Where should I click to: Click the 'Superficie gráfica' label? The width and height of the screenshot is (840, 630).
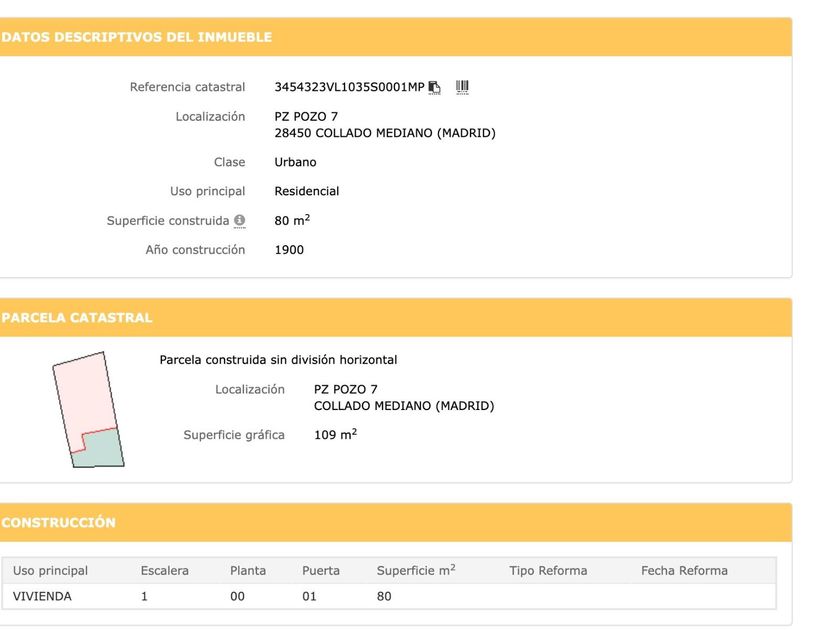(x=234, y=434)
